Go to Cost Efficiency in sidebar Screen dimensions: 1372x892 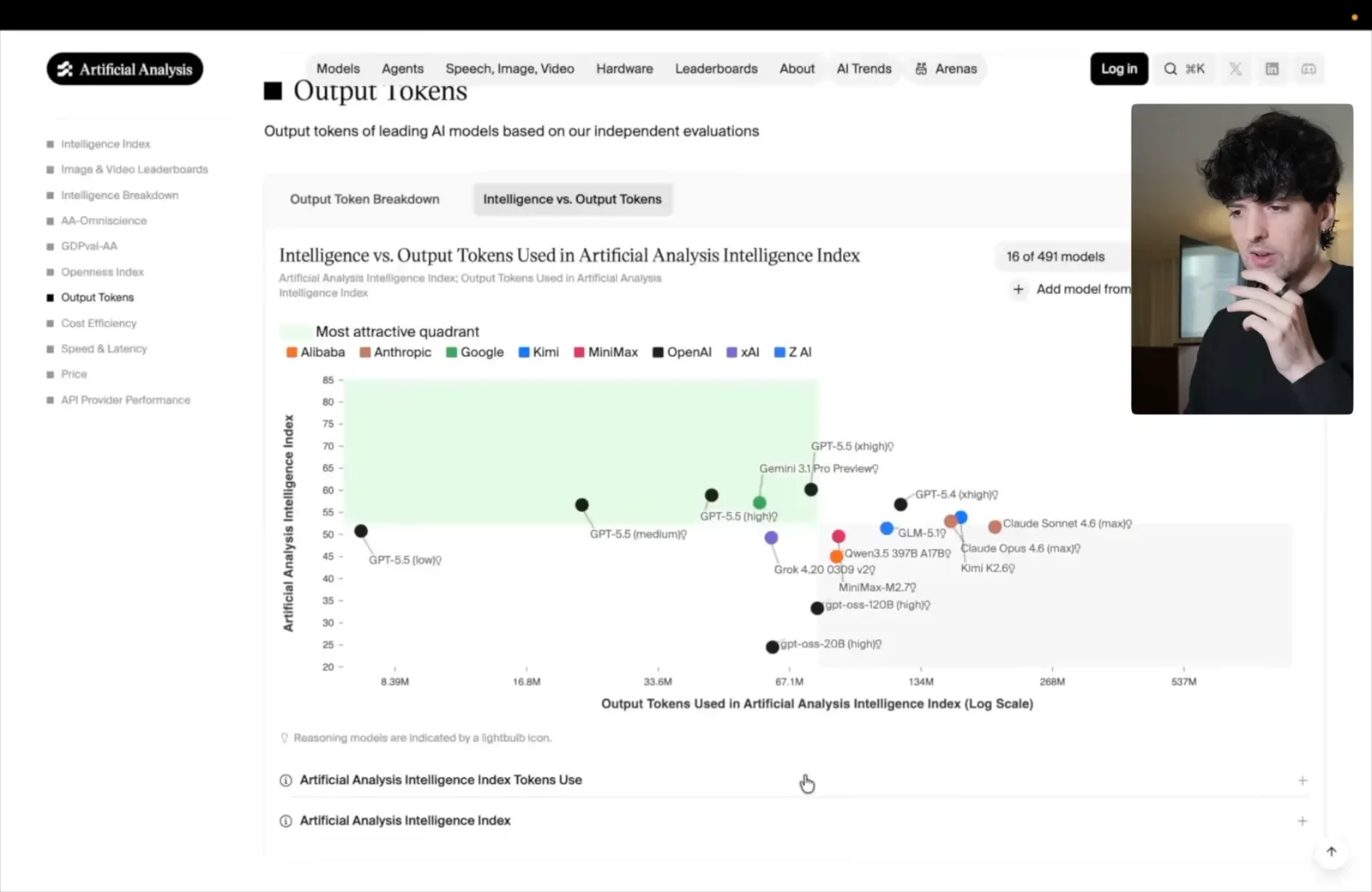click(x=99, y=323)
